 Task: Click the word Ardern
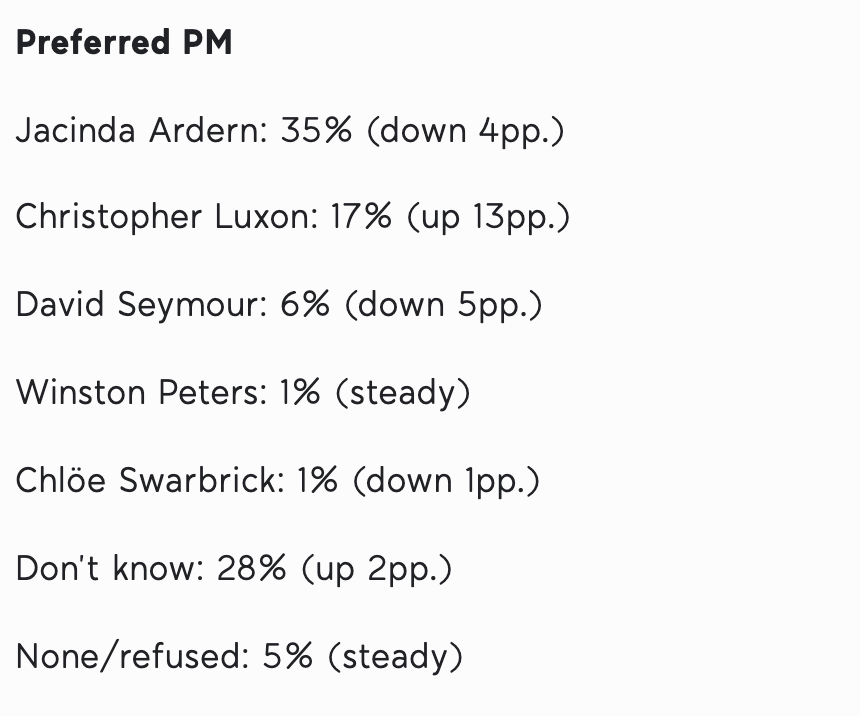(x=208, y=131)
